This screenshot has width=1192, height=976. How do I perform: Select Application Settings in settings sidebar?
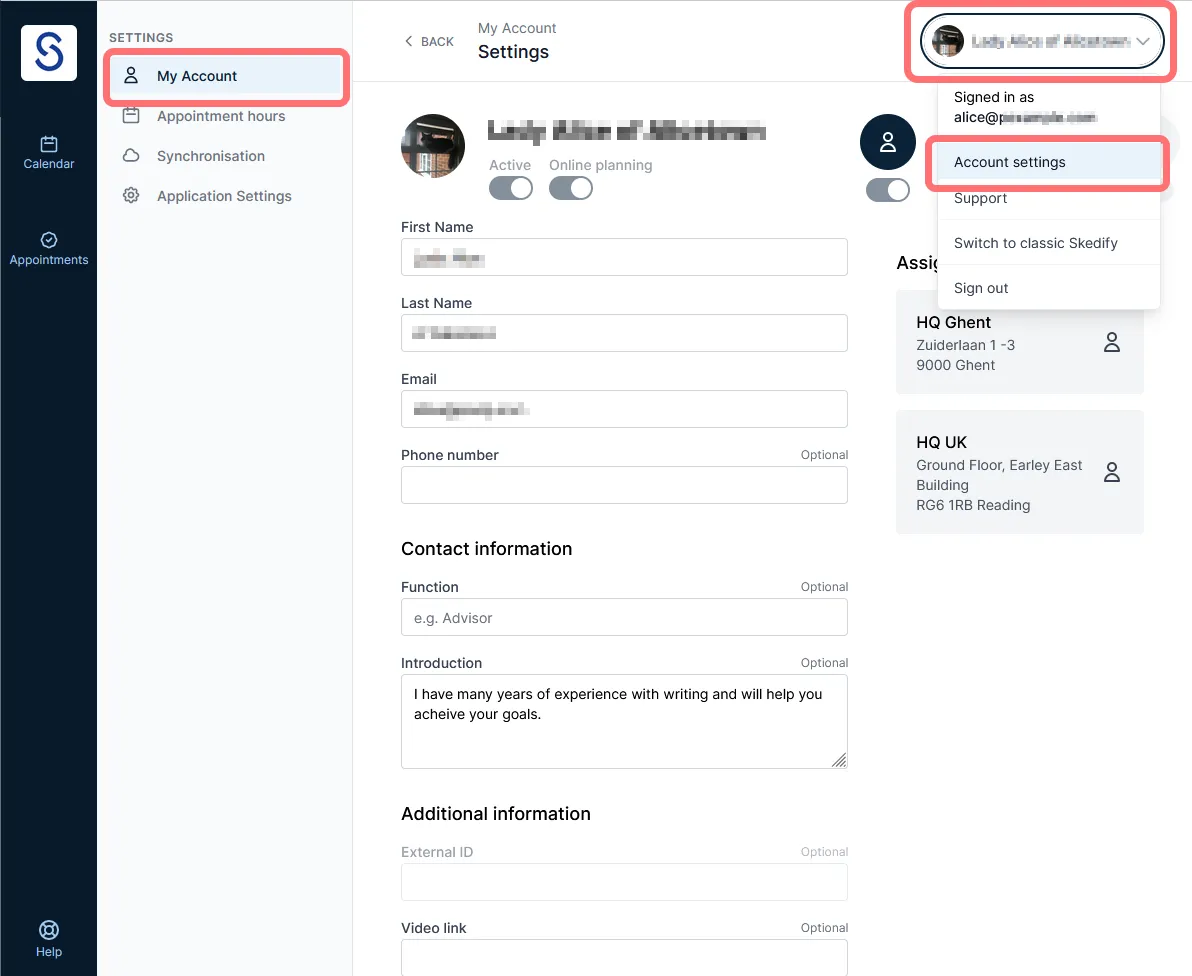point(226,195)
